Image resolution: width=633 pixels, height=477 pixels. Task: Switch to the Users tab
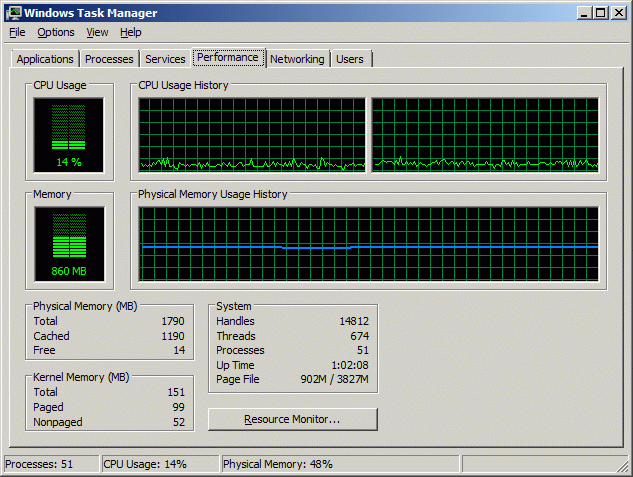350,59
